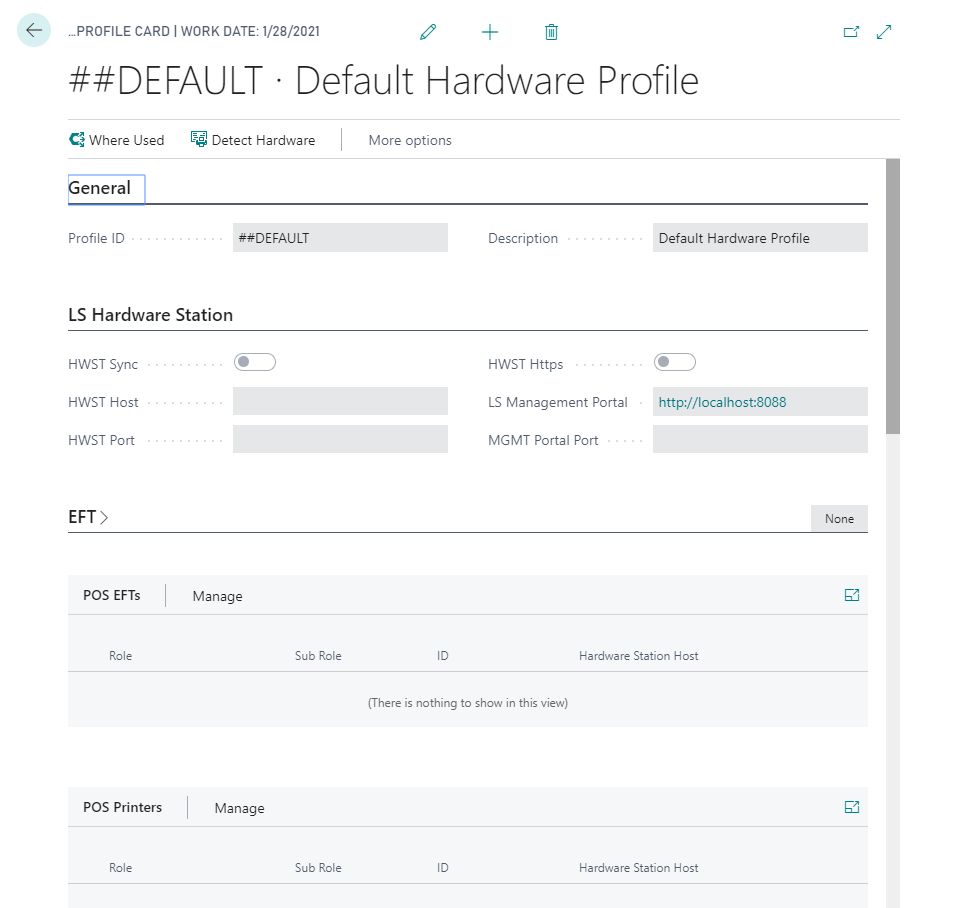Click the expand to full screen icon
The image size is (962, 908).
[x=884, y=32]
